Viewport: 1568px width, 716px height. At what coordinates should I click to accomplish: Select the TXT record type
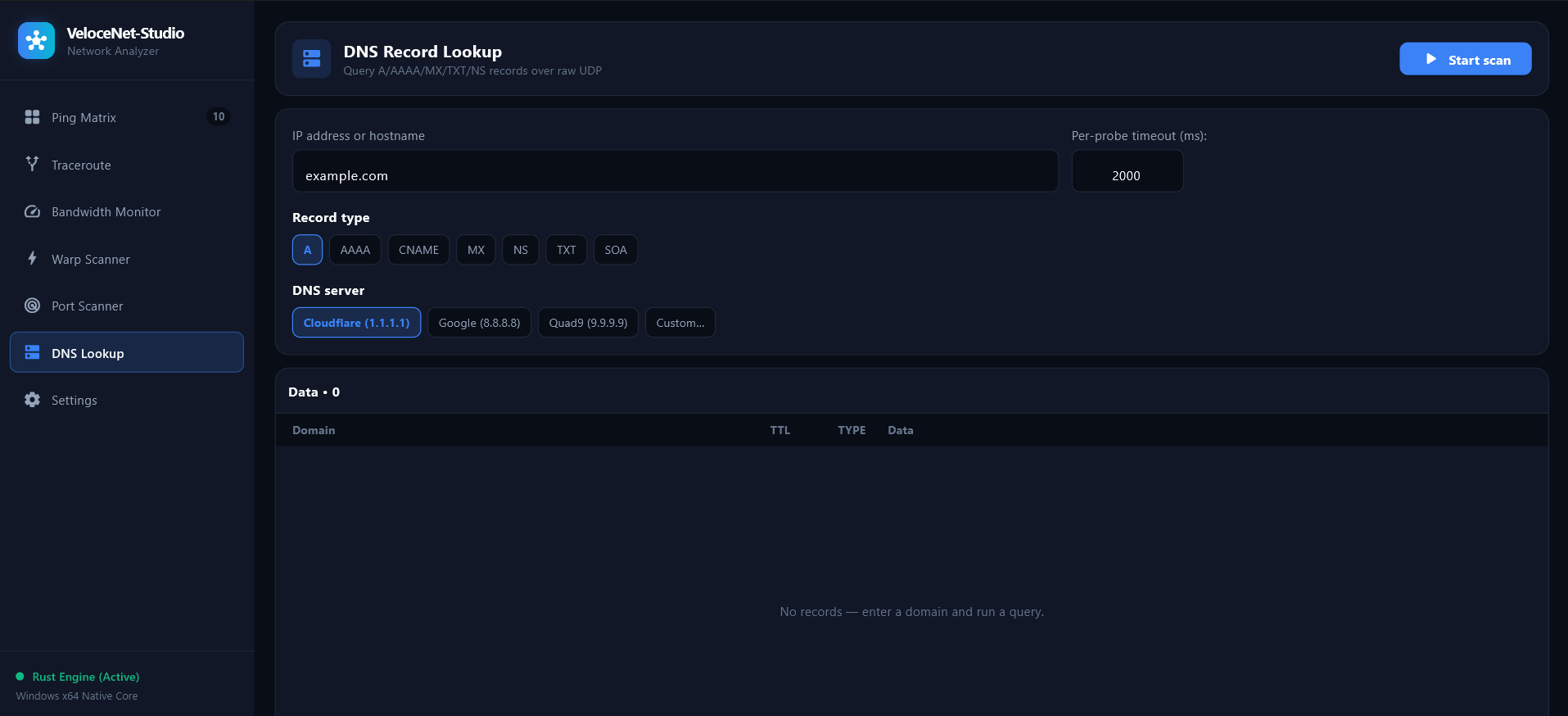tap(567, 250)
